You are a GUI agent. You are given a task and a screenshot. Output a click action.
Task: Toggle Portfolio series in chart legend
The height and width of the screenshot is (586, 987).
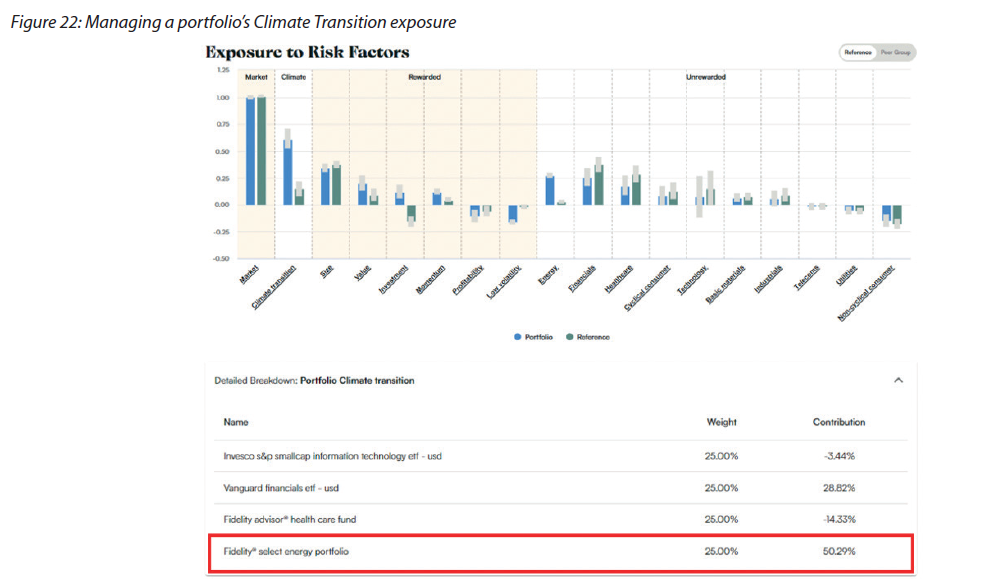[538, 337]
